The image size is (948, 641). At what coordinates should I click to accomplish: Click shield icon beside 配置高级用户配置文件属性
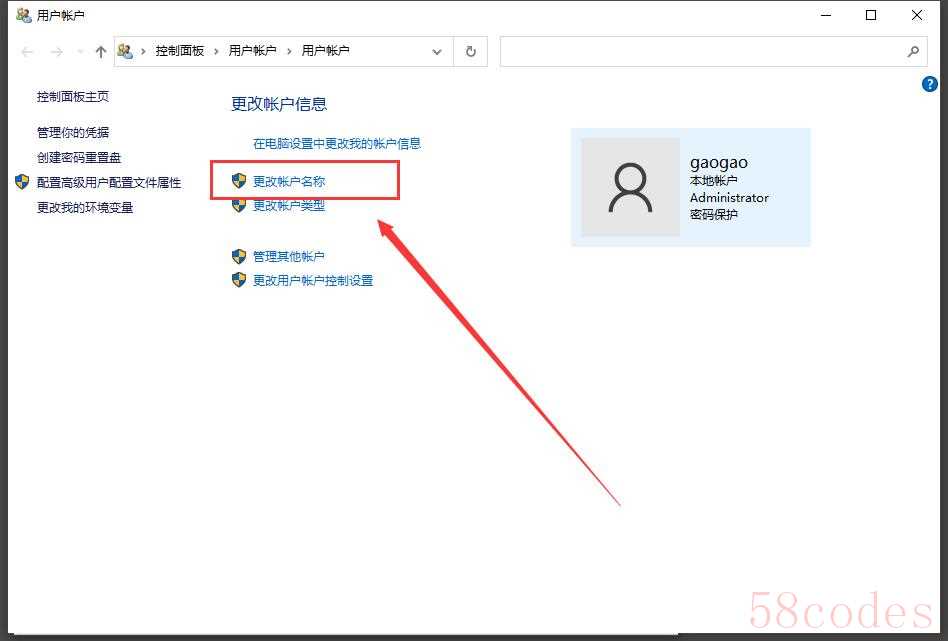pyautogui.click(x=22, y=182)
